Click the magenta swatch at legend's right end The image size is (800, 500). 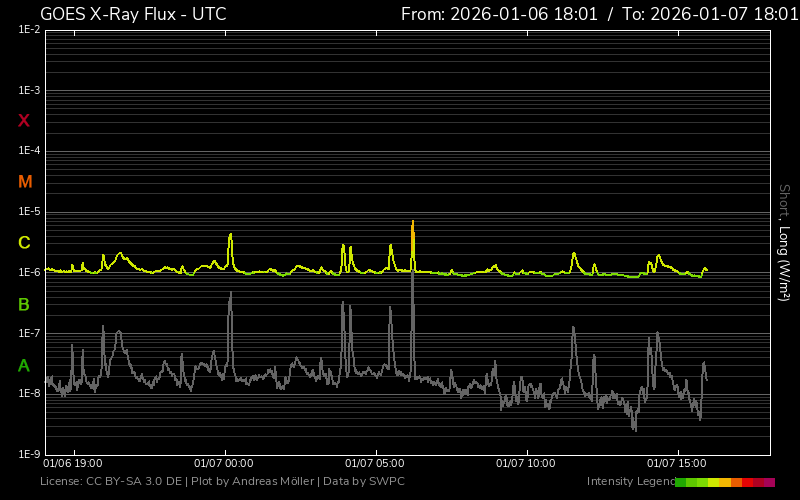(769, 482)
